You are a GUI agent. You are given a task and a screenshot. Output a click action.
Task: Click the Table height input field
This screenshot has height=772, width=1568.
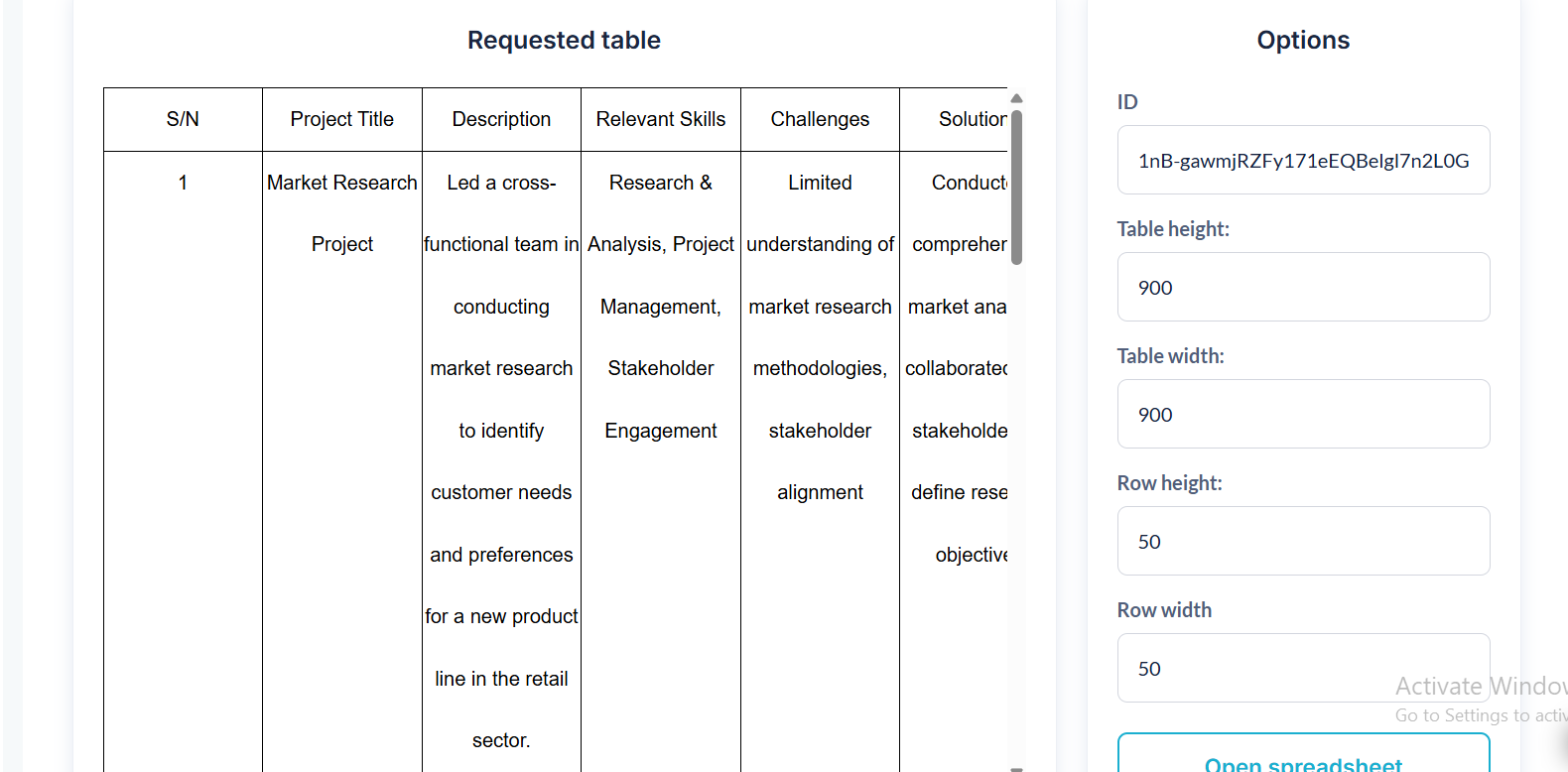(1303, 288)
